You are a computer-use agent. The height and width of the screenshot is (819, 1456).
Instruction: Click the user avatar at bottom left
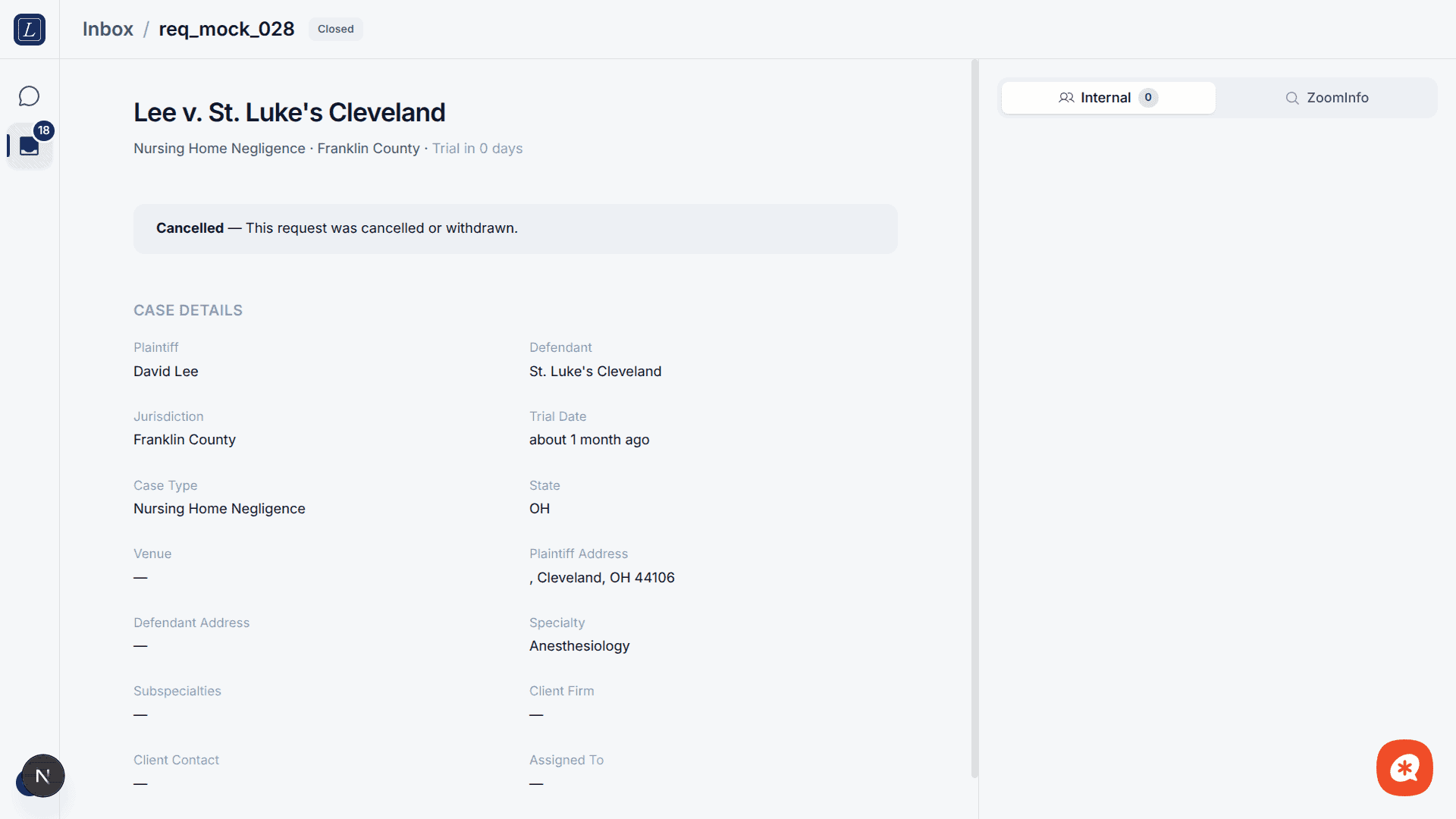(x=41, y=776)
